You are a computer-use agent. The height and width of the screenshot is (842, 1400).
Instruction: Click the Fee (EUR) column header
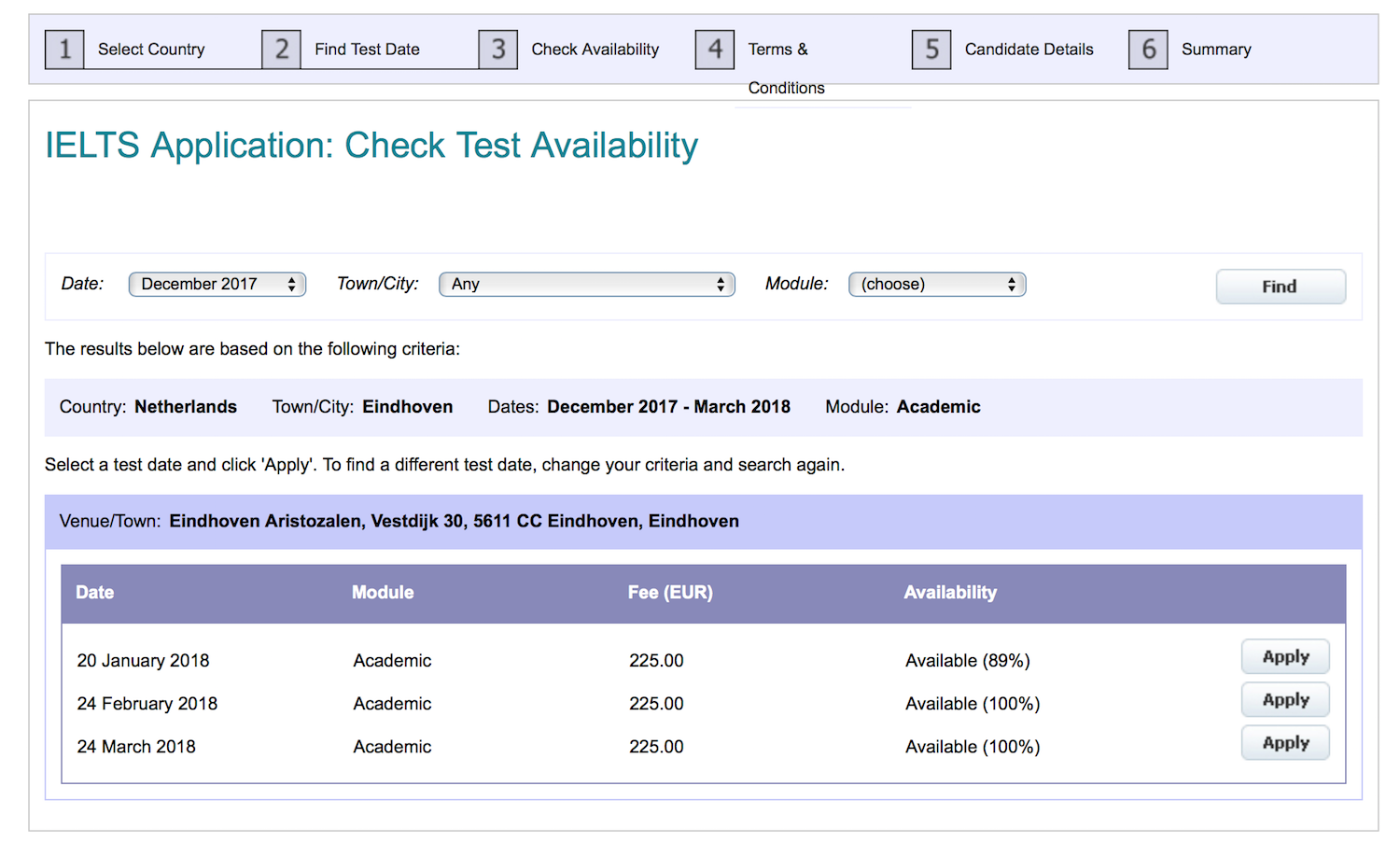(670, 593)
